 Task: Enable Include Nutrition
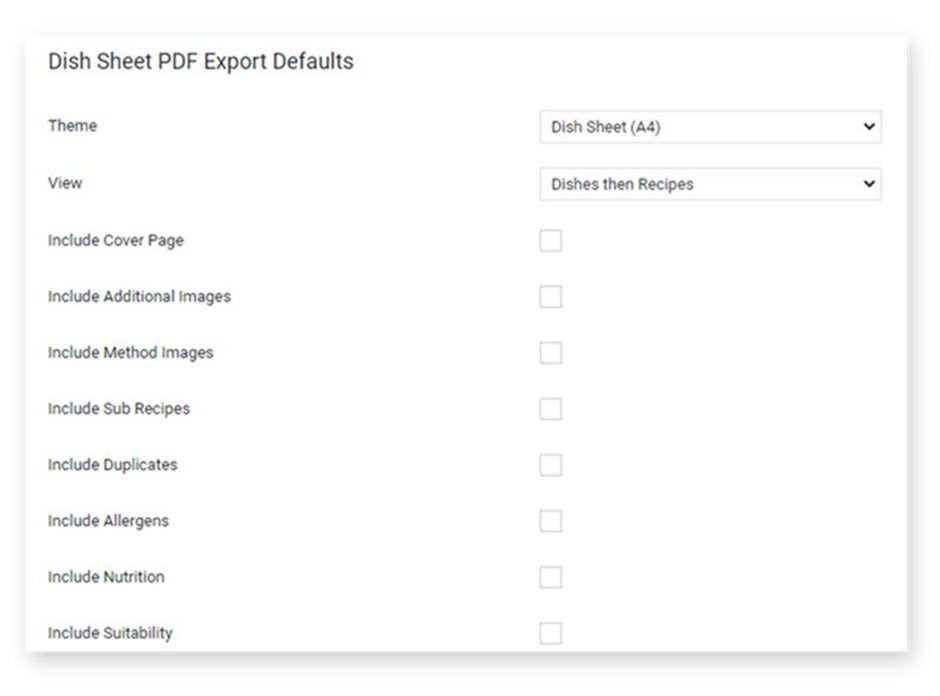(551, 576)
